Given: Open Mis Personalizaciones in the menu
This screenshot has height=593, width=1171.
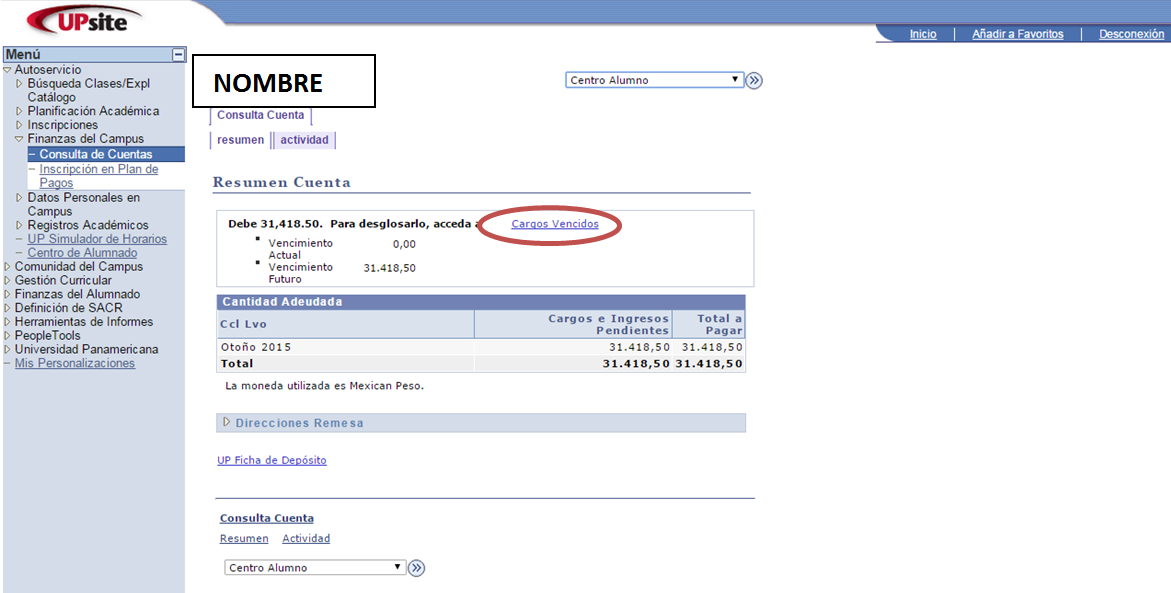Looking at the screenshot, I should click(x=74, y=363).
